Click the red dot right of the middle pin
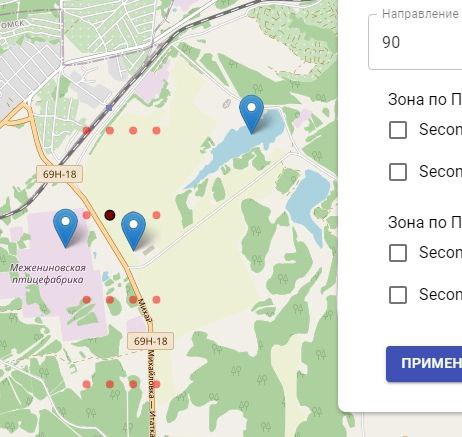The width and height of the screenshot is (462, 437). pyautogui.click(x=156, y=215)
